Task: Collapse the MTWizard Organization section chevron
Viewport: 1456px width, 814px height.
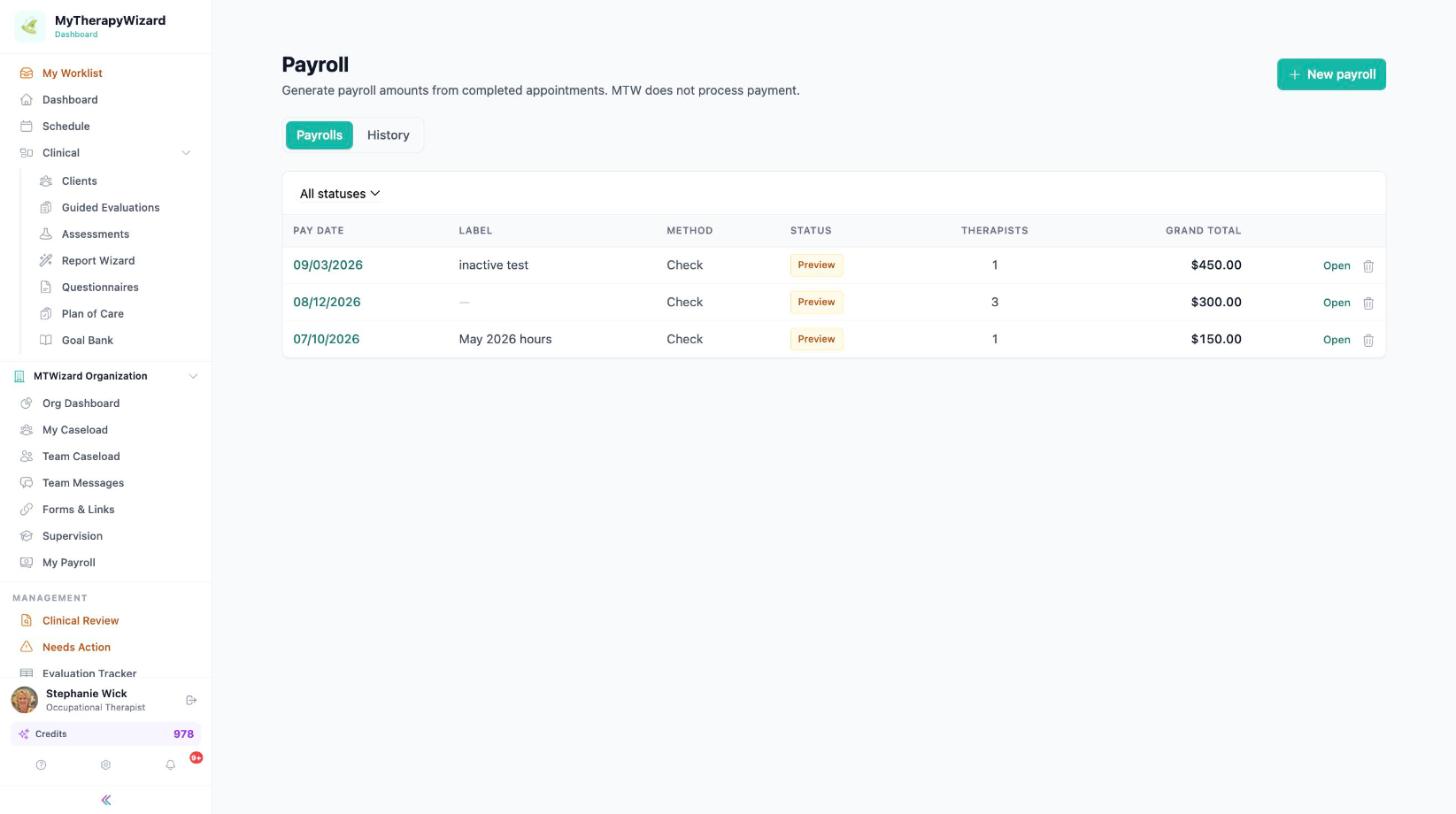Action: (193, 376)
